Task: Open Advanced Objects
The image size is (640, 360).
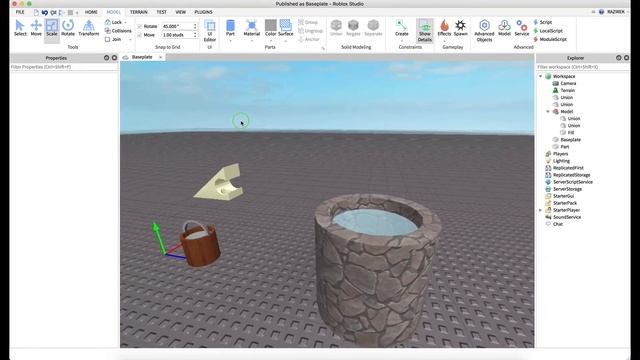Action: point(484,31)
